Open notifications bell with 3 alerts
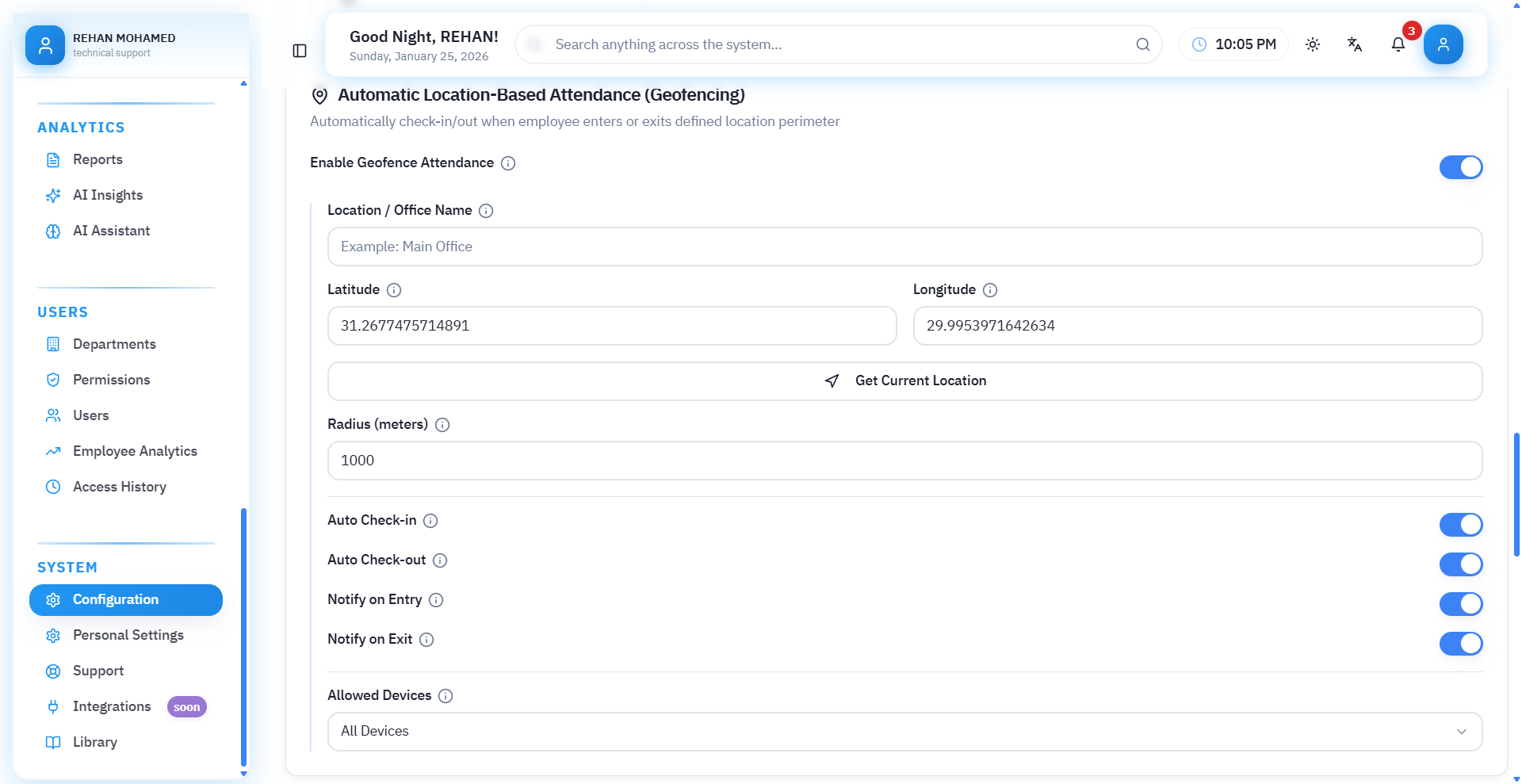This screenshot has width=1522, height=784. (1398, 44)
